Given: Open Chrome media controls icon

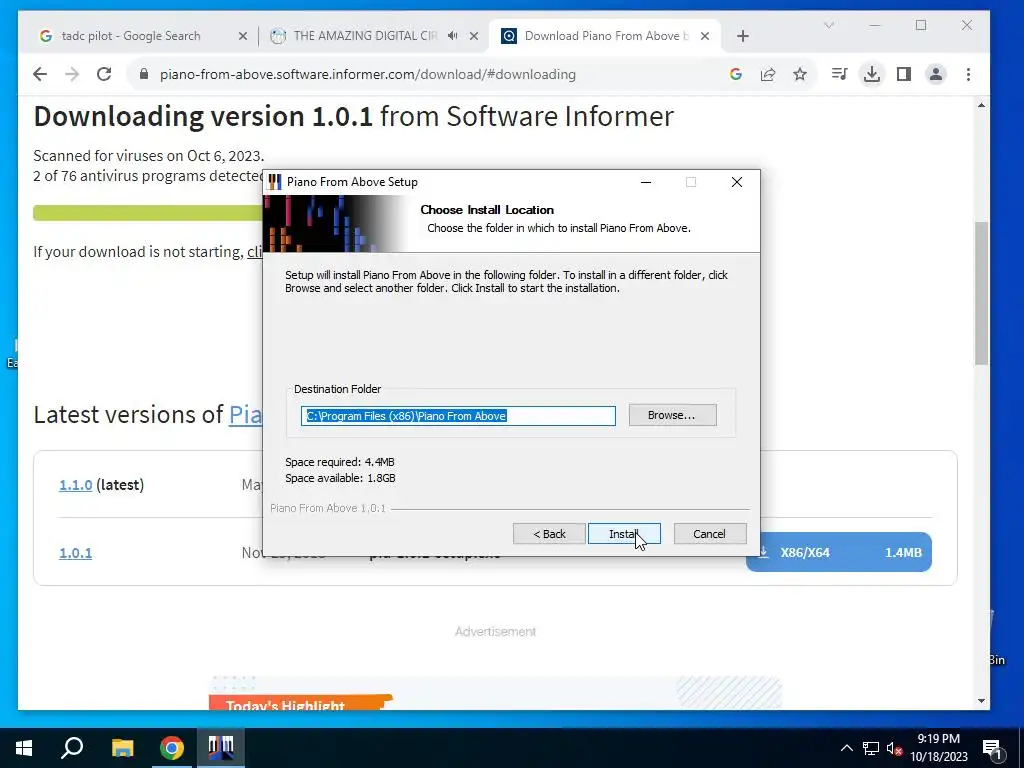Looking at the screenshot, I should coord(840,74).
